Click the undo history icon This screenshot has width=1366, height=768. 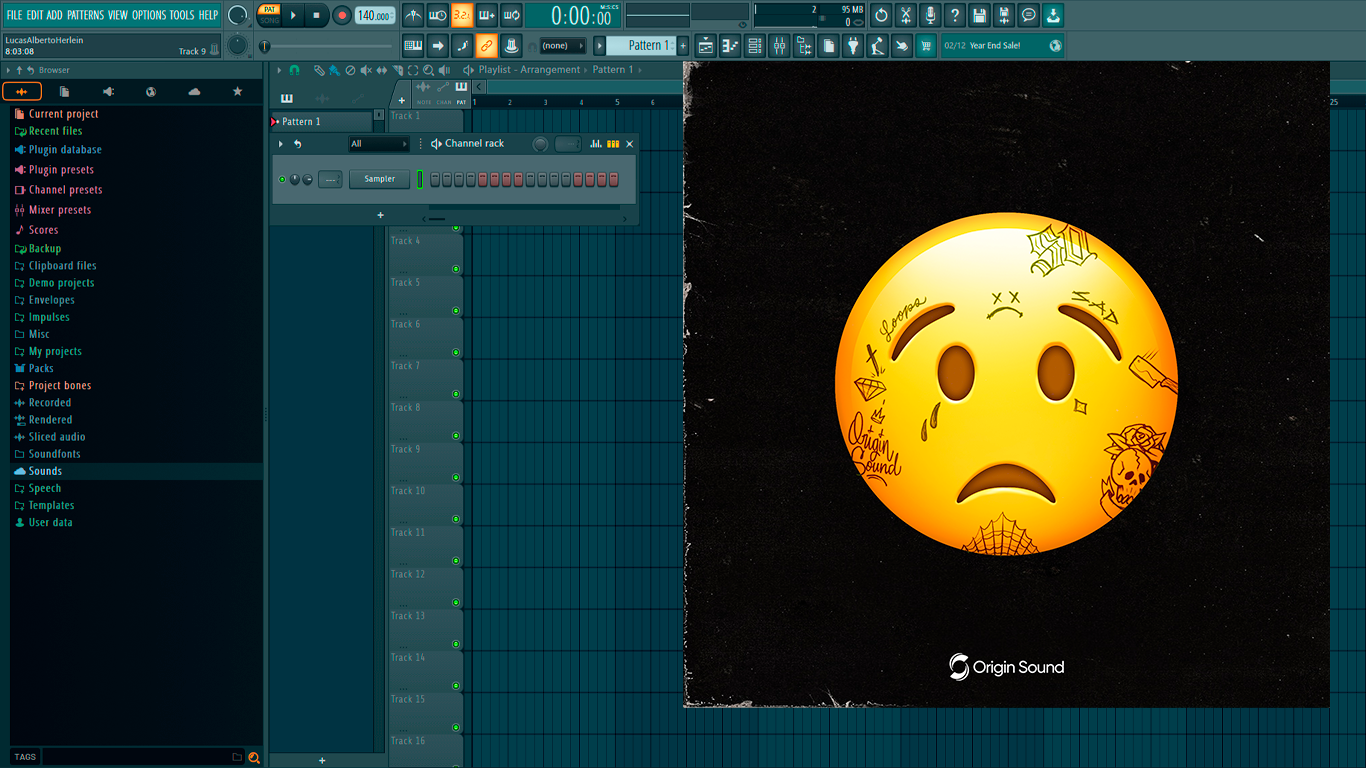(881, 15)
